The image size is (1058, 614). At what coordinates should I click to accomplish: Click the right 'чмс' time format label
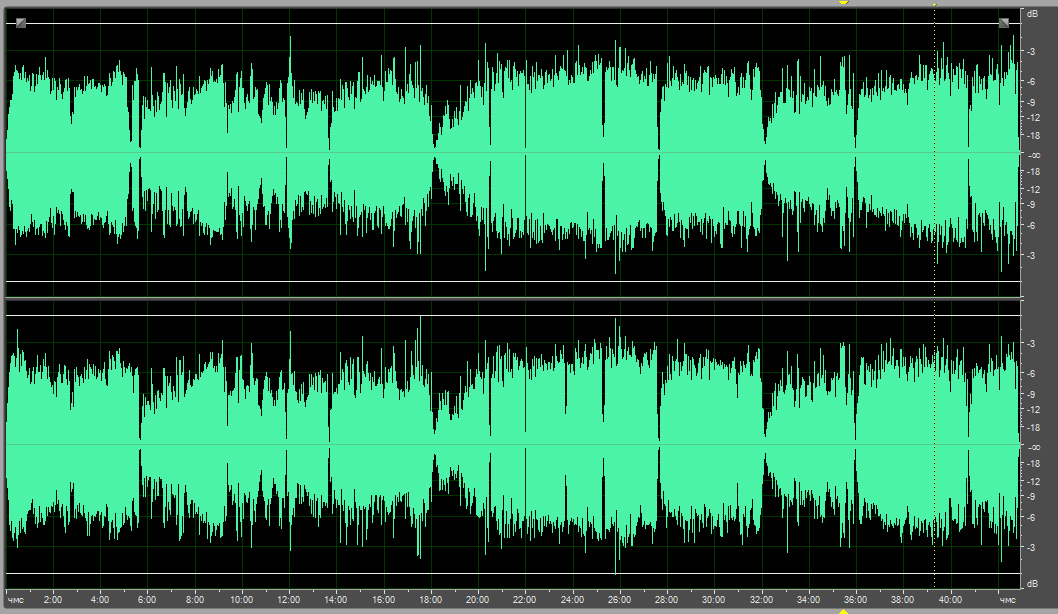[x=1007, y=600]
